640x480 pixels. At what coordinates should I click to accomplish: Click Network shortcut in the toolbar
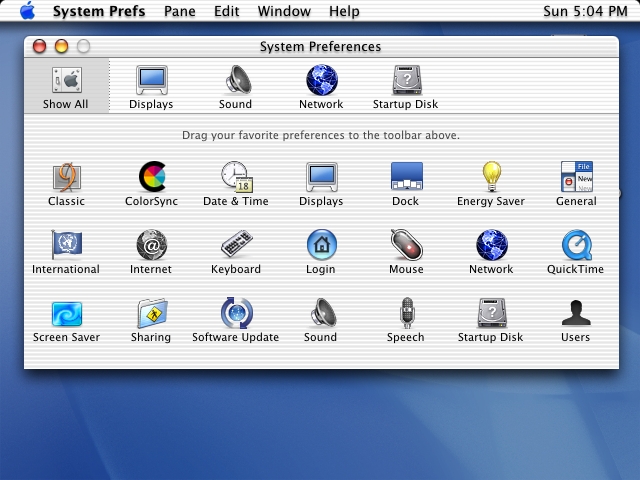pos(322,87)
